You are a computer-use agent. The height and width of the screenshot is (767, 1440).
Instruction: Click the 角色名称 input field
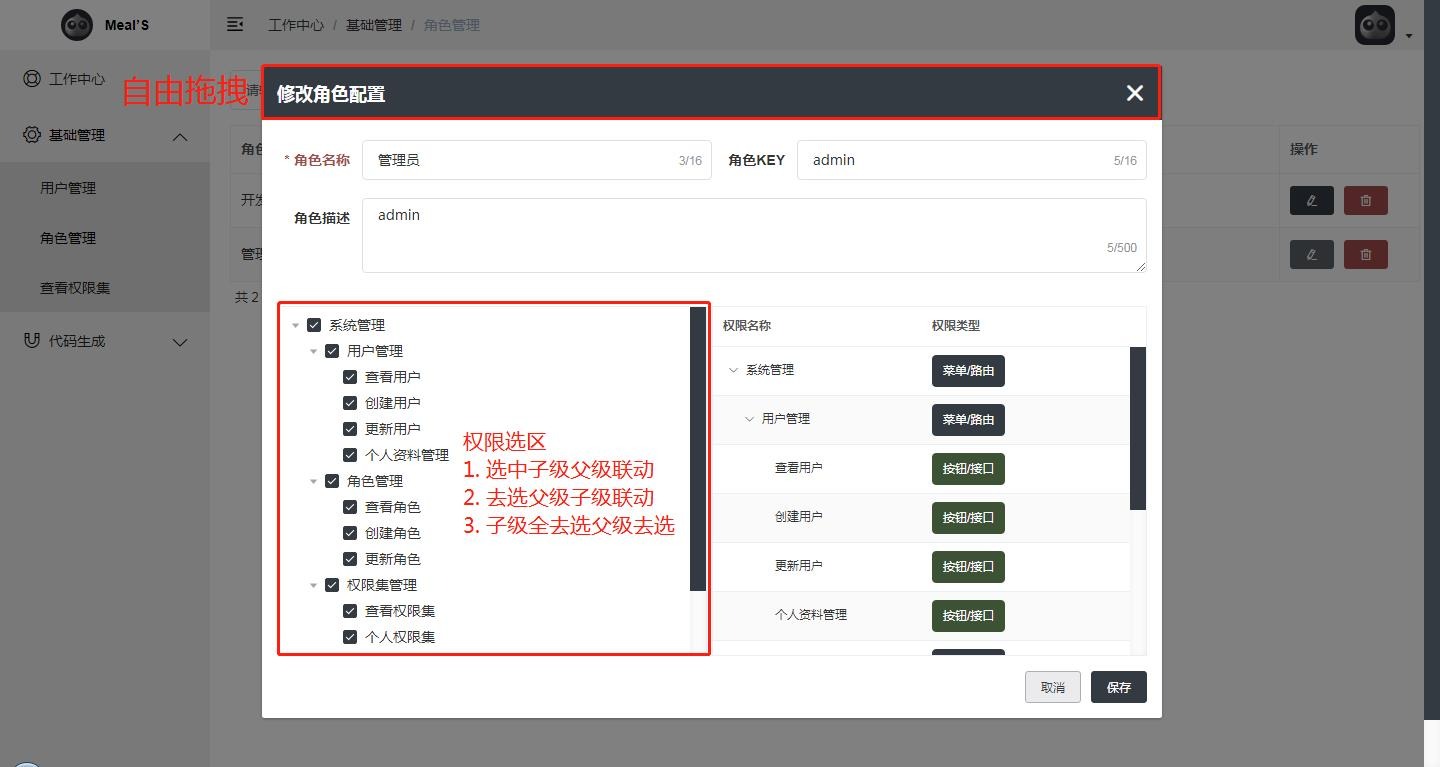[x=525, y=160]
